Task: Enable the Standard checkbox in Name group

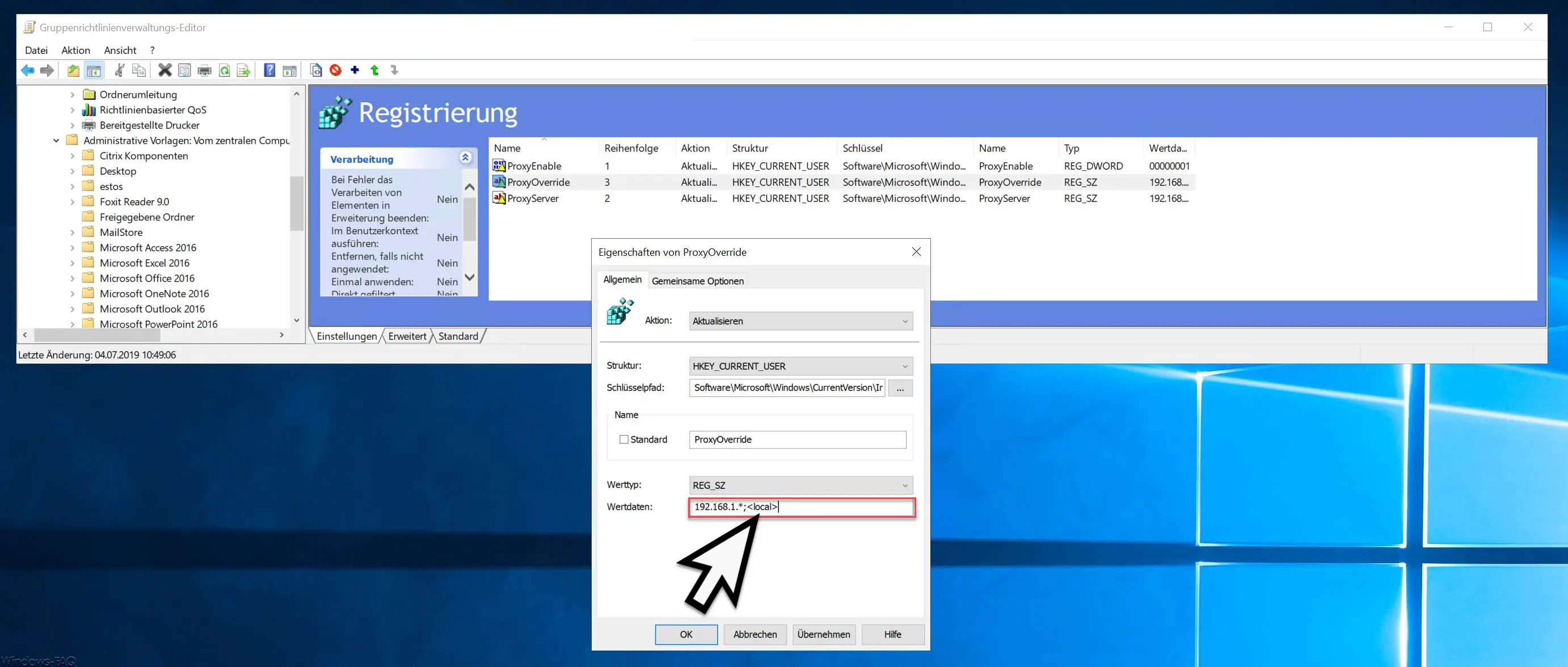Action: pos(623,440)
